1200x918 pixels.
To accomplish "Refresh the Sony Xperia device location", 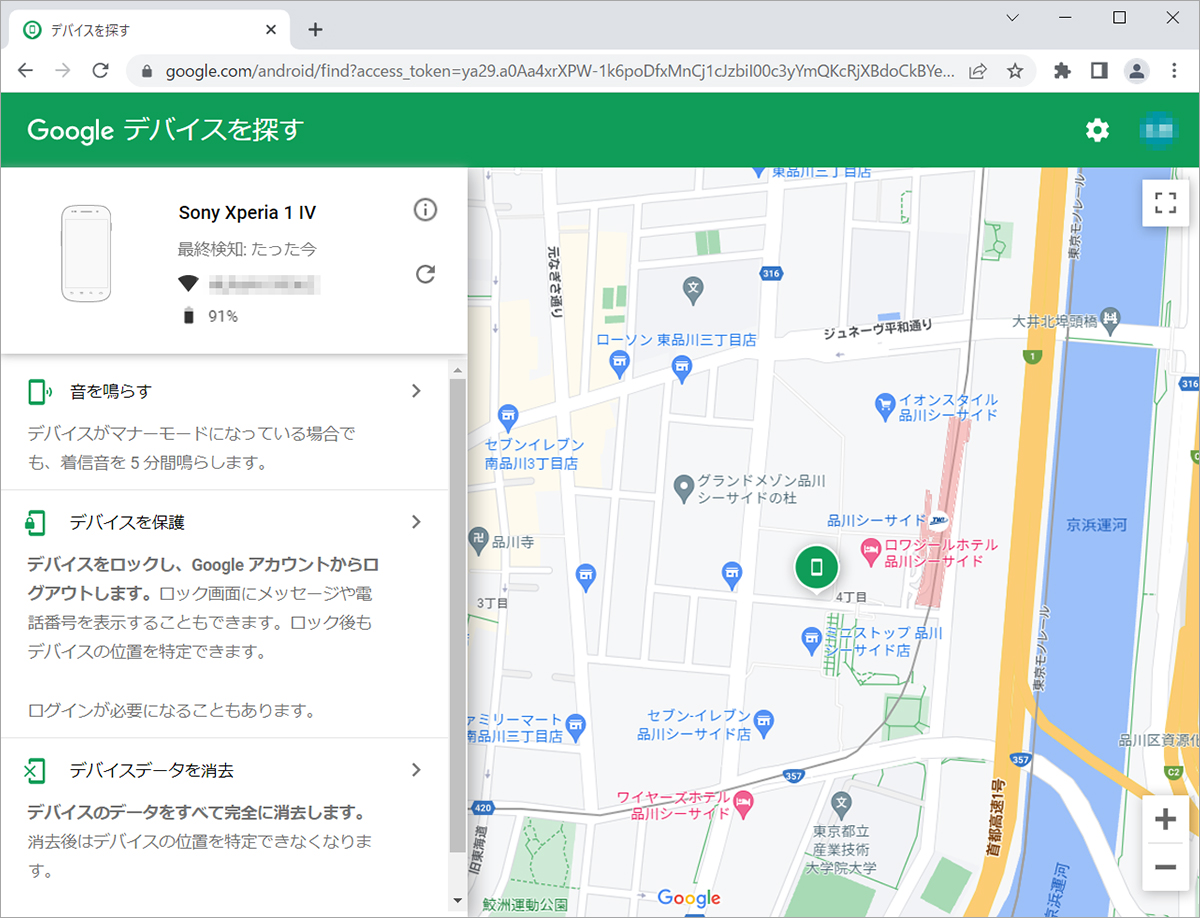I will coord(426,274).
